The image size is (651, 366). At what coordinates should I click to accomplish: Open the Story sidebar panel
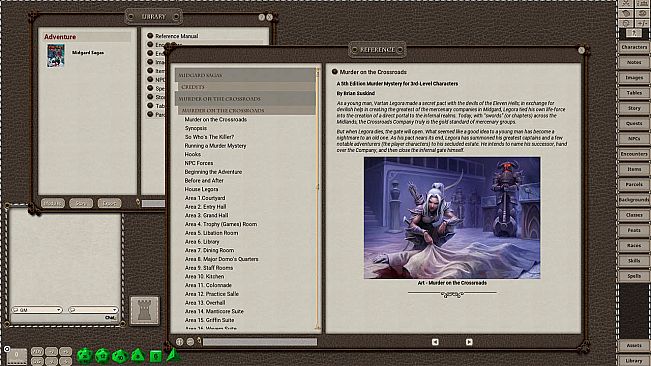(634, 108)
